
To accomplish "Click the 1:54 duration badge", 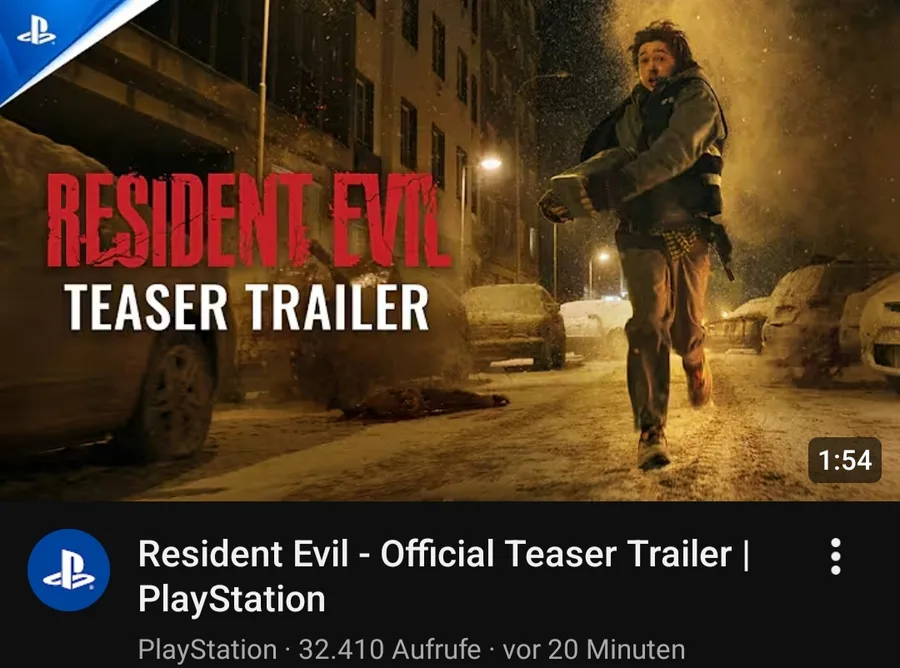I will pos(844,460).
